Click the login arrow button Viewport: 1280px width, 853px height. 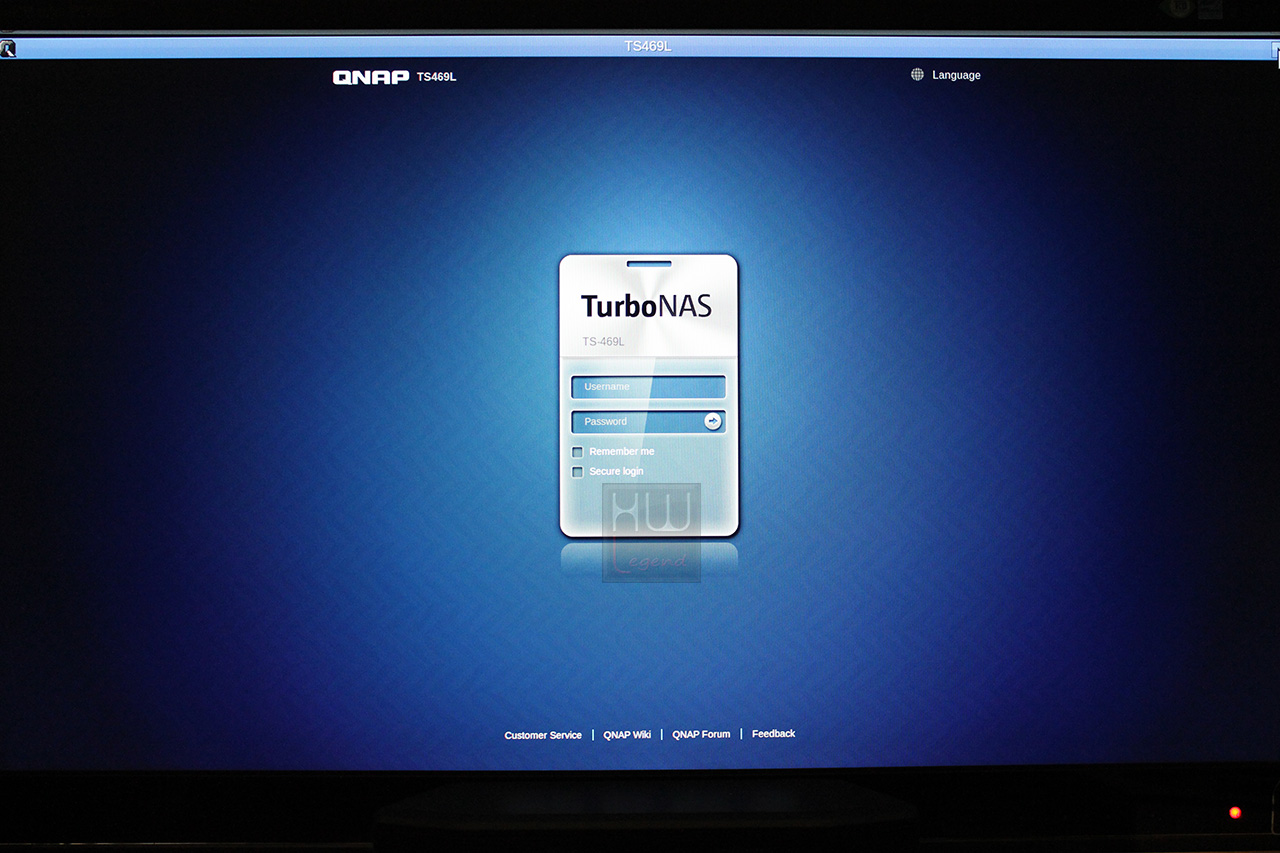(x=713, y=422)
